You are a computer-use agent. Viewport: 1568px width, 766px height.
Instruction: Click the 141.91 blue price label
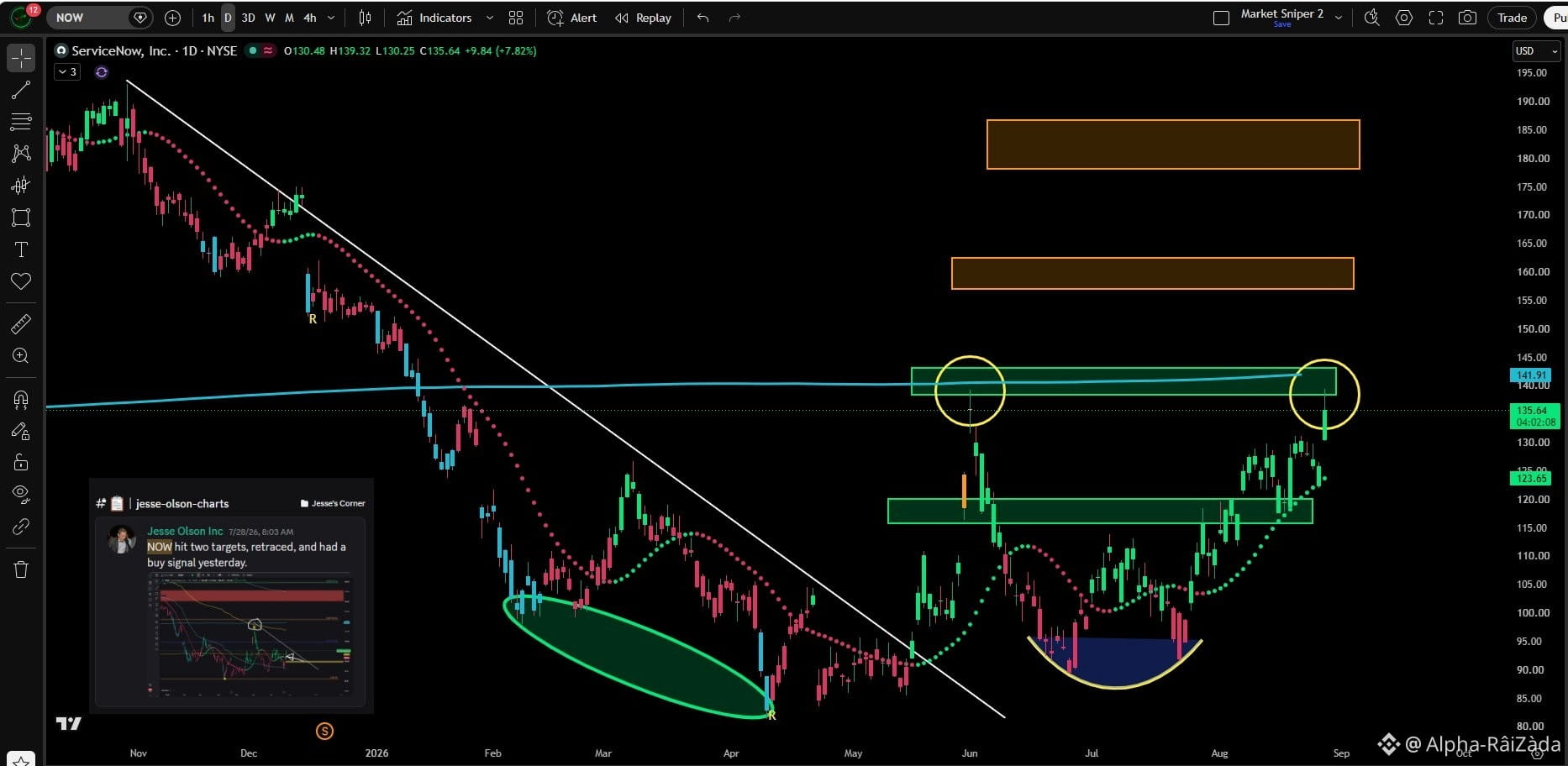coord(1531,375)
